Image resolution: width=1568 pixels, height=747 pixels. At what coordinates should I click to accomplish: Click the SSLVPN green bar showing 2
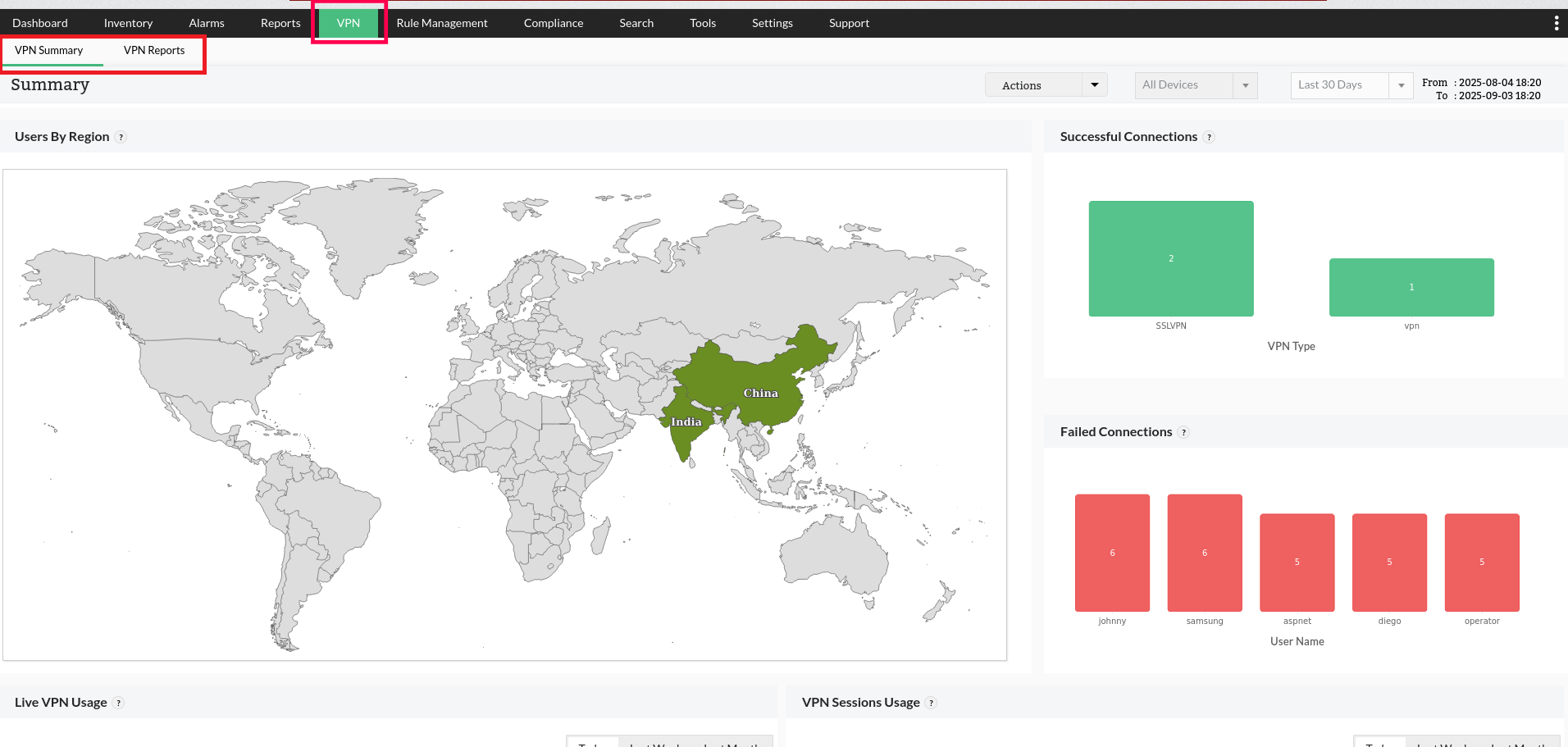point(1171,258)
